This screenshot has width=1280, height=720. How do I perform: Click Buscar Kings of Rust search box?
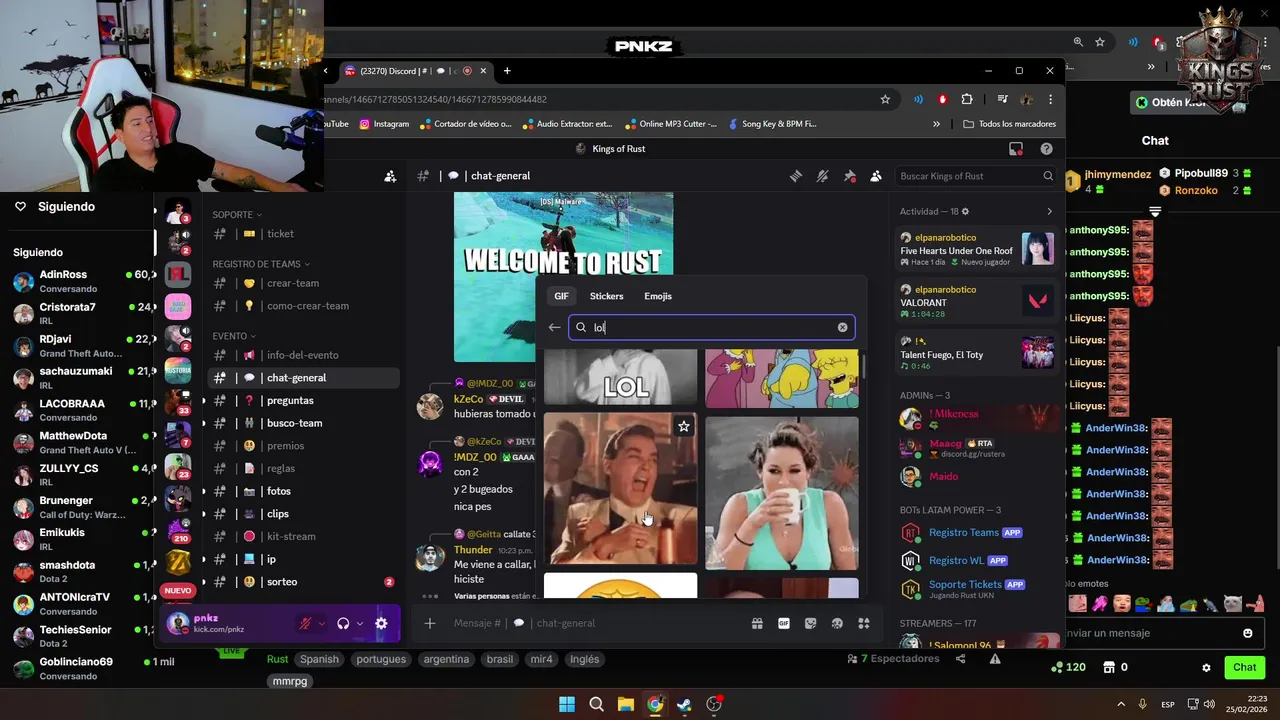976,176
